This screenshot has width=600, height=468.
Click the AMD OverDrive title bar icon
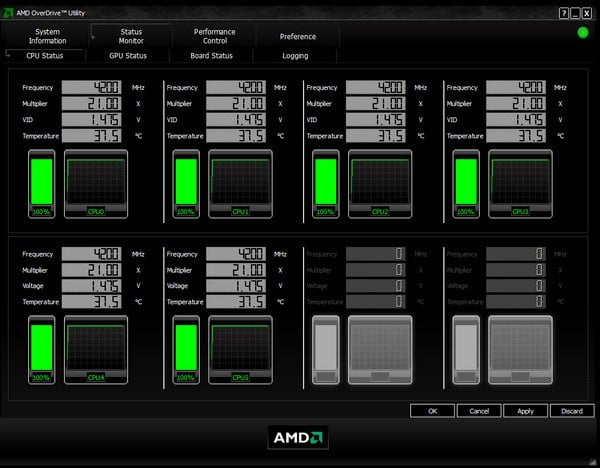point(8,13)
